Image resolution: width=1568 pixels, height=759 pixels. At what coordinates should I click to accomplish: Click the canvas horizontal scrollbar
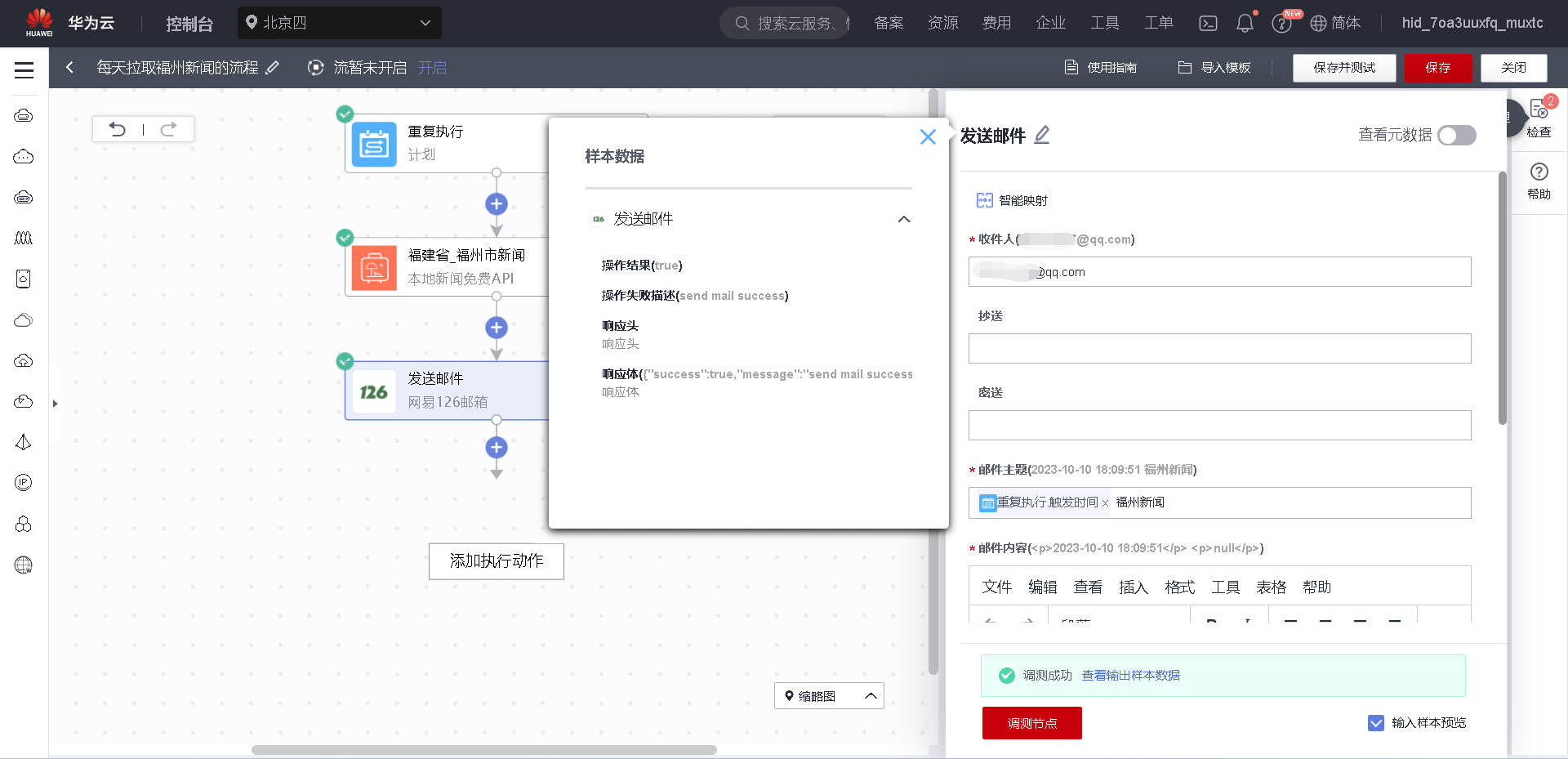click(x=484, y=750)
